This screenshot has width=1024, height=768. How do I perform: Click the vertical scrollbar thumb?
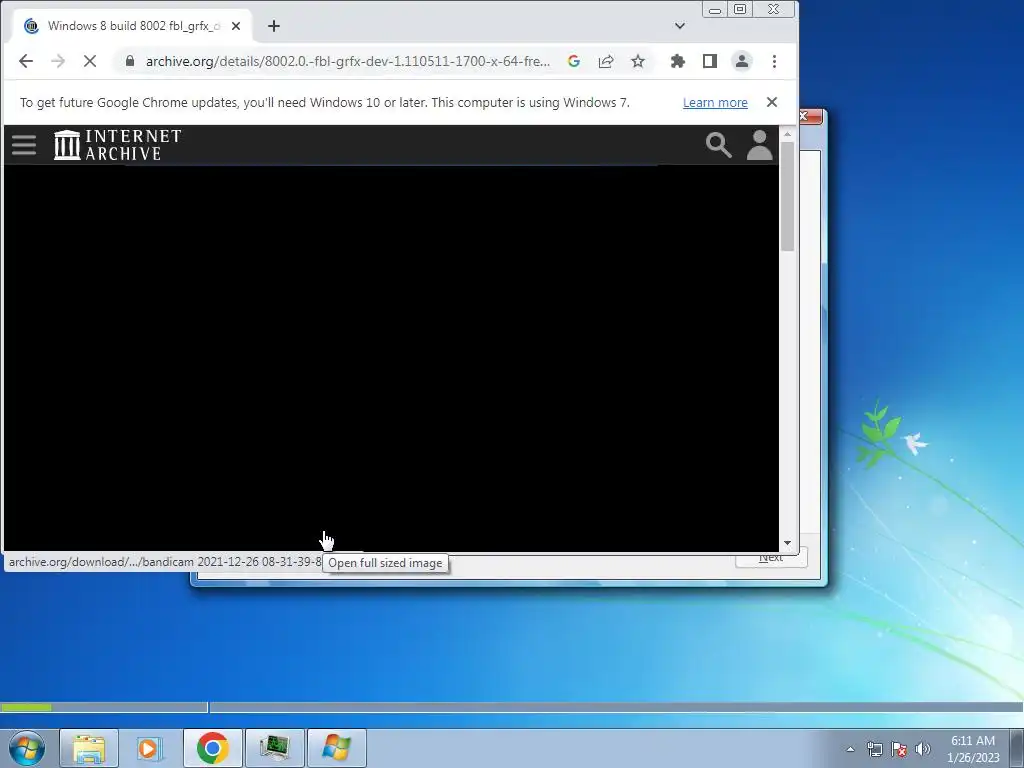[787, 196]
